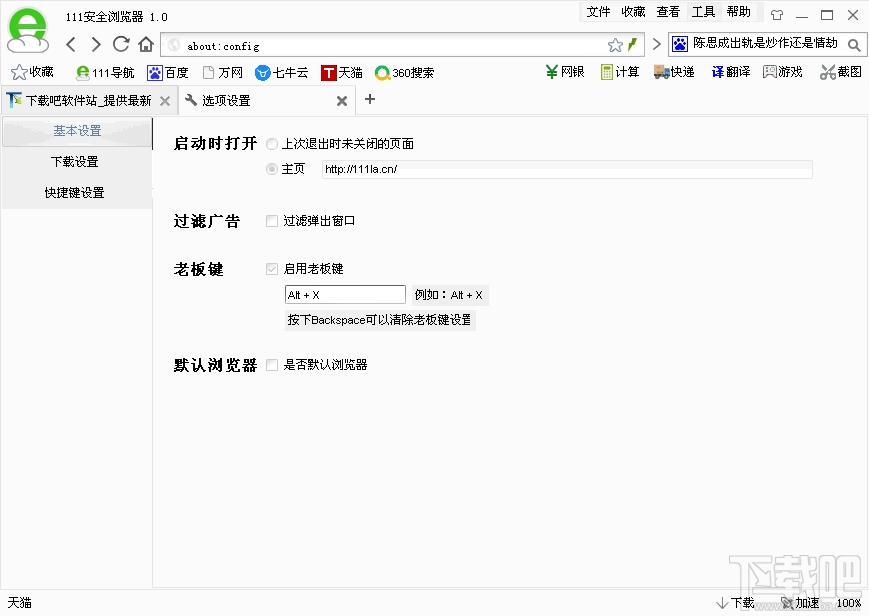Go to 下载设置 in the settings sidebar

74,161
